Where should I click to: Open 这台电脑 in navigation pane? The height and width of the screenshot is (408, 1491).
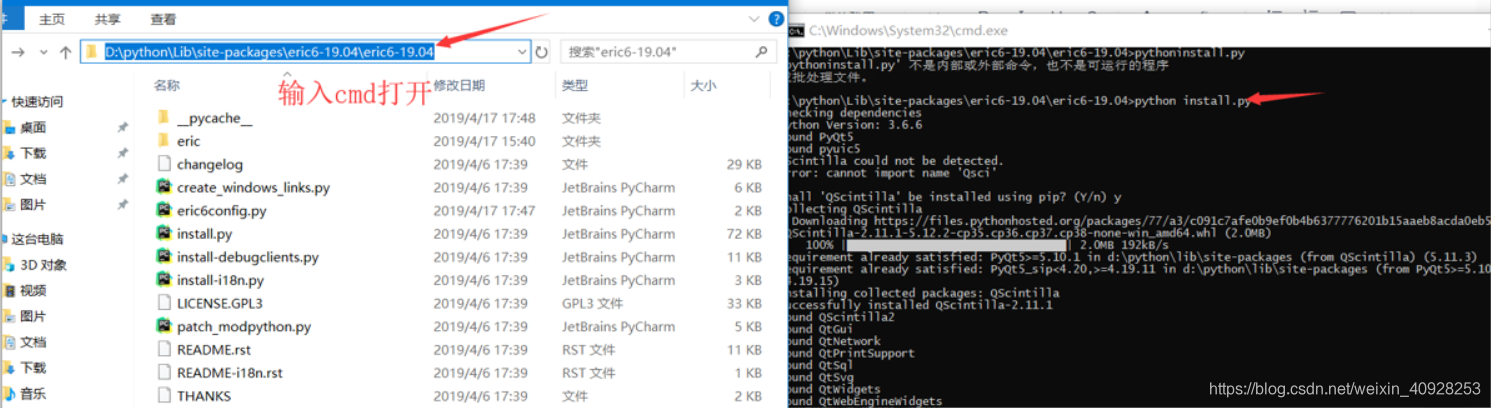(x=37, y=239)
